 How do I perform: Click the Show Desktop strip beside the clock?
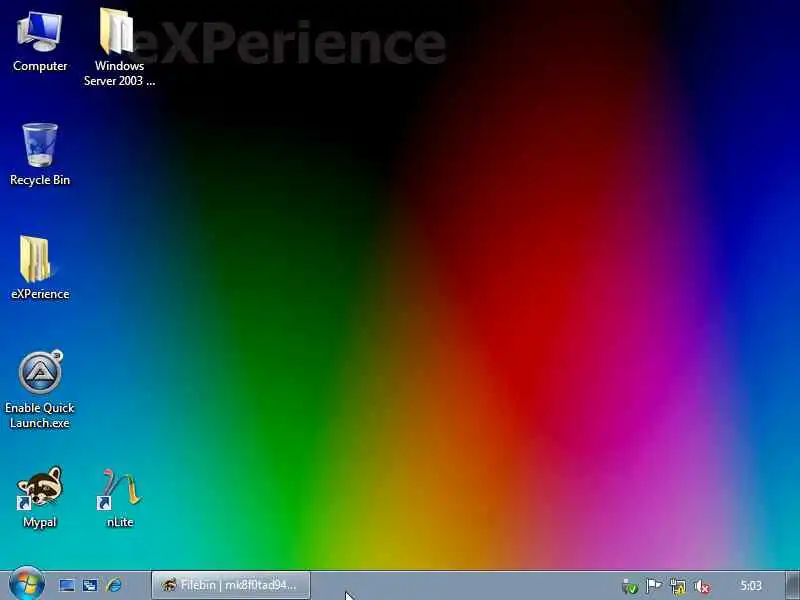click(792, 585)
